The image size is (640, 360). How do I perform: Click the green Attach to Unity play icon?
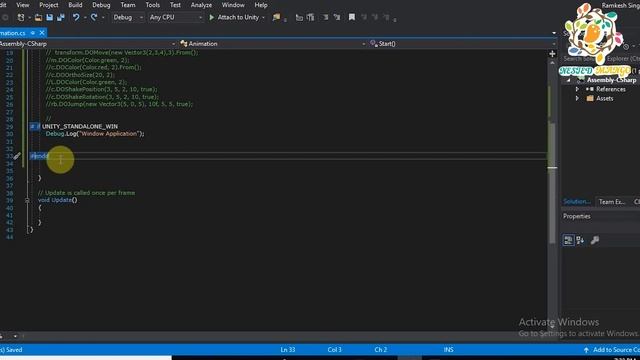pyautogui.click(x=211, y=17)
